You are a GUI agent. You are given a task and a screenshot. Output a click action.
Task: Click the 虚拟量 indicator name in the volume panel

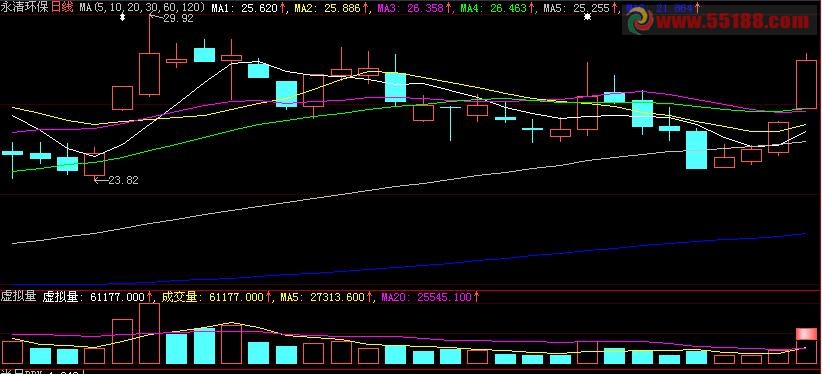click(x=18, y=296)
